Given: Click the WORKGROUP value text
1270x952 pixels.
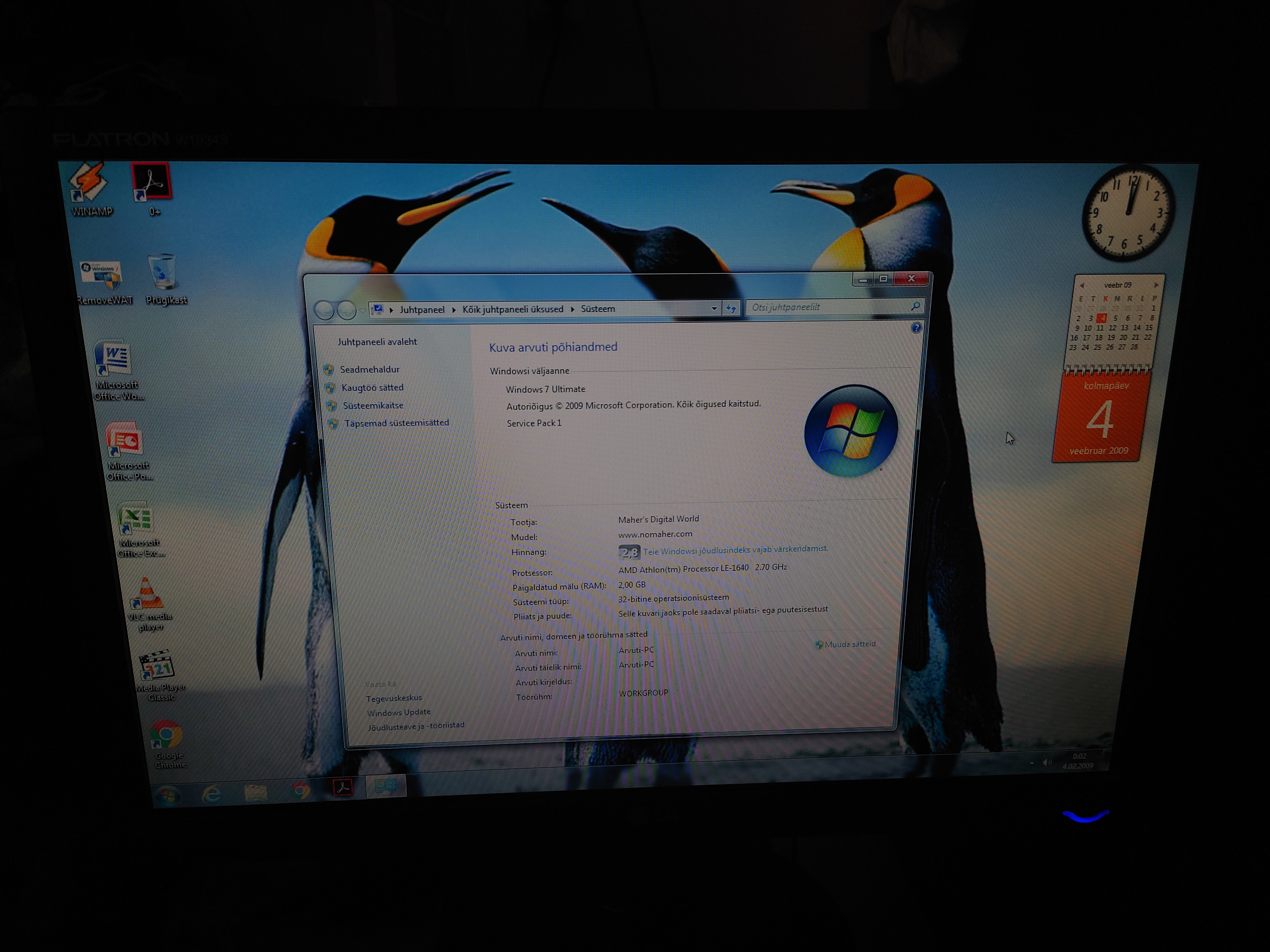Looking at the screenshot, I should (643, 693).
